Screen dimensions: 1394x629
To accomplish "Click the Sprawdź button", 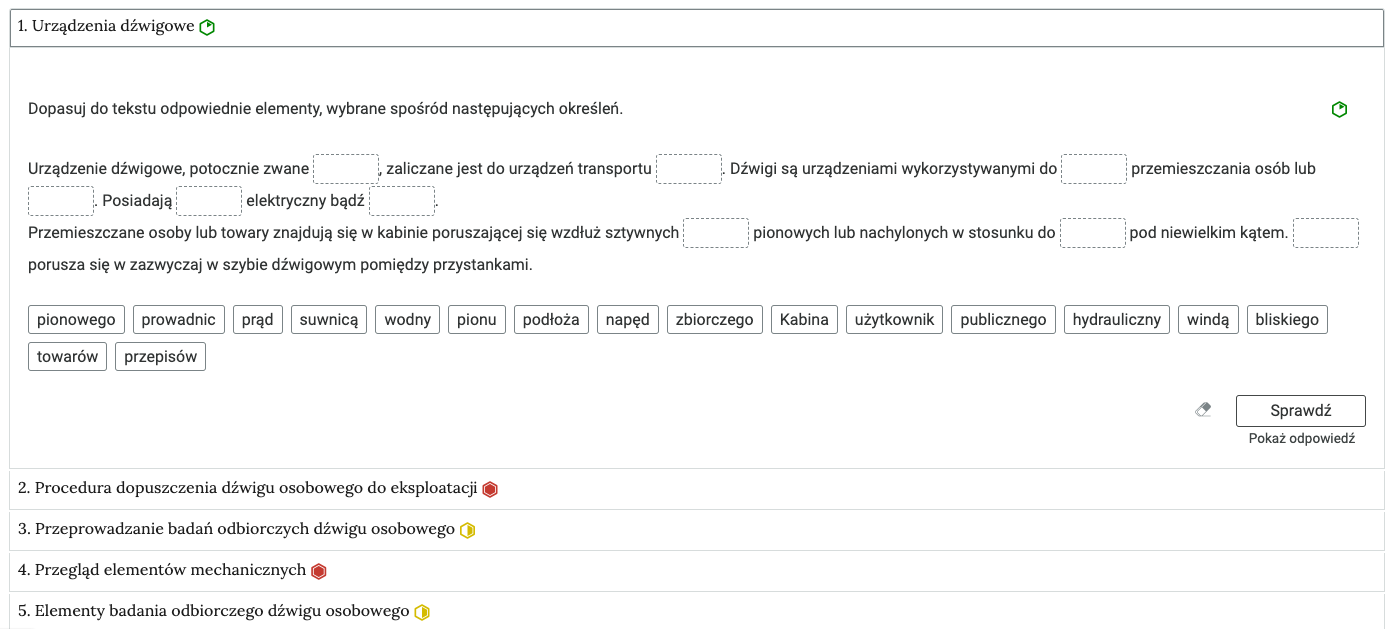I will [1300, 410].
